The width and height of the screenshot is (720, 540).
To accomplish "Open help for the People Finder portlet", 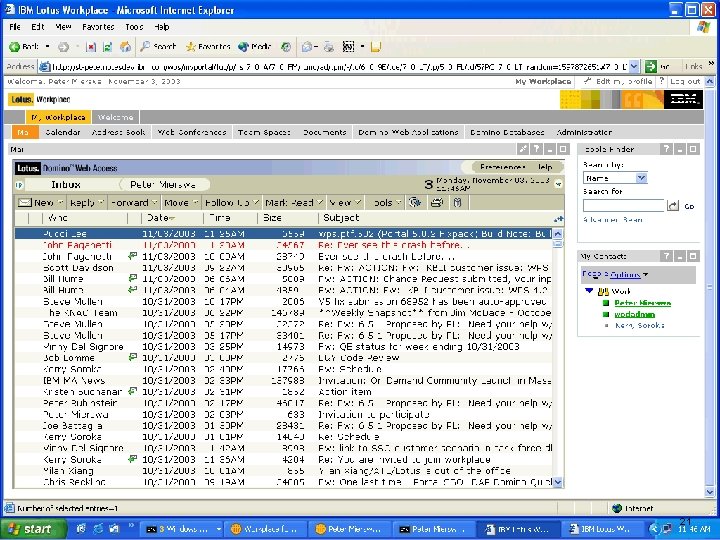I will coord(665,149).
